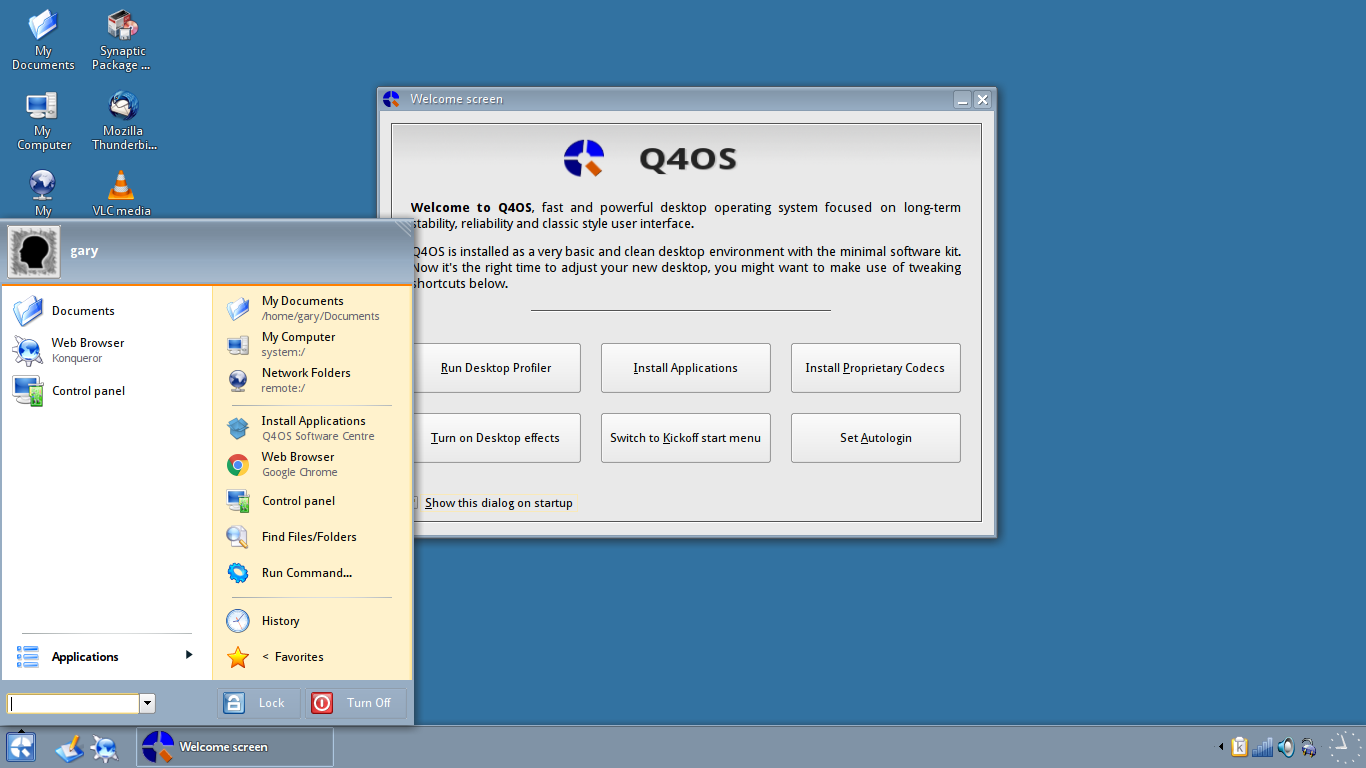
Task: Select Find Files/Folders menu item
Action: click(311, 537)
